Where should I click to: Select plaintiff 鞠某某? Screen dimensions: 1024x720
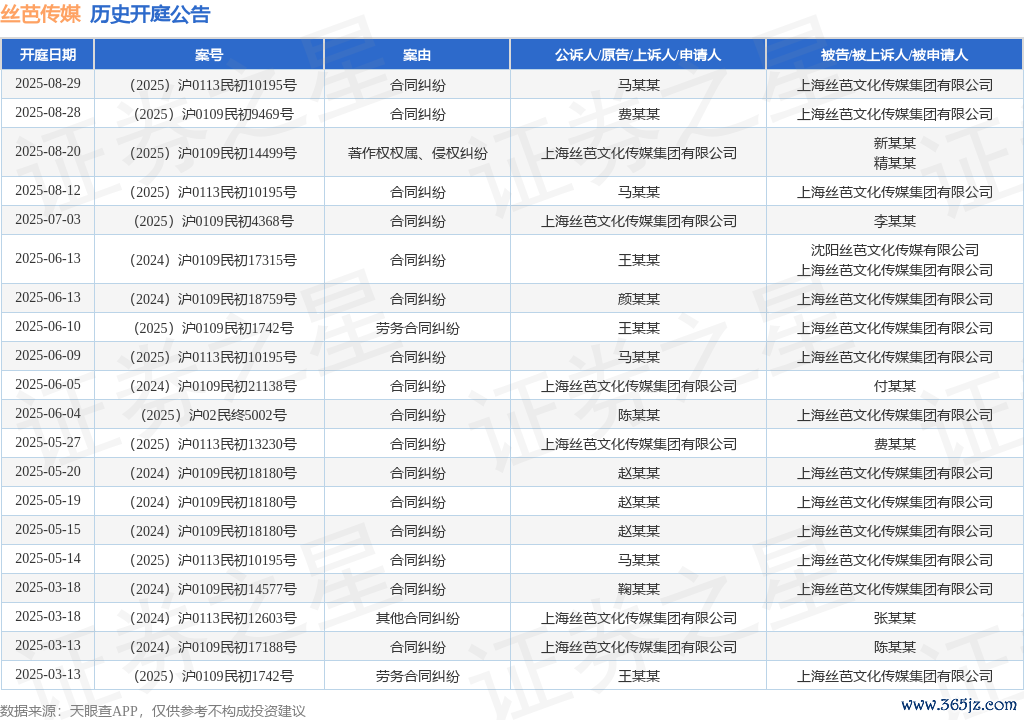(638, 589)
